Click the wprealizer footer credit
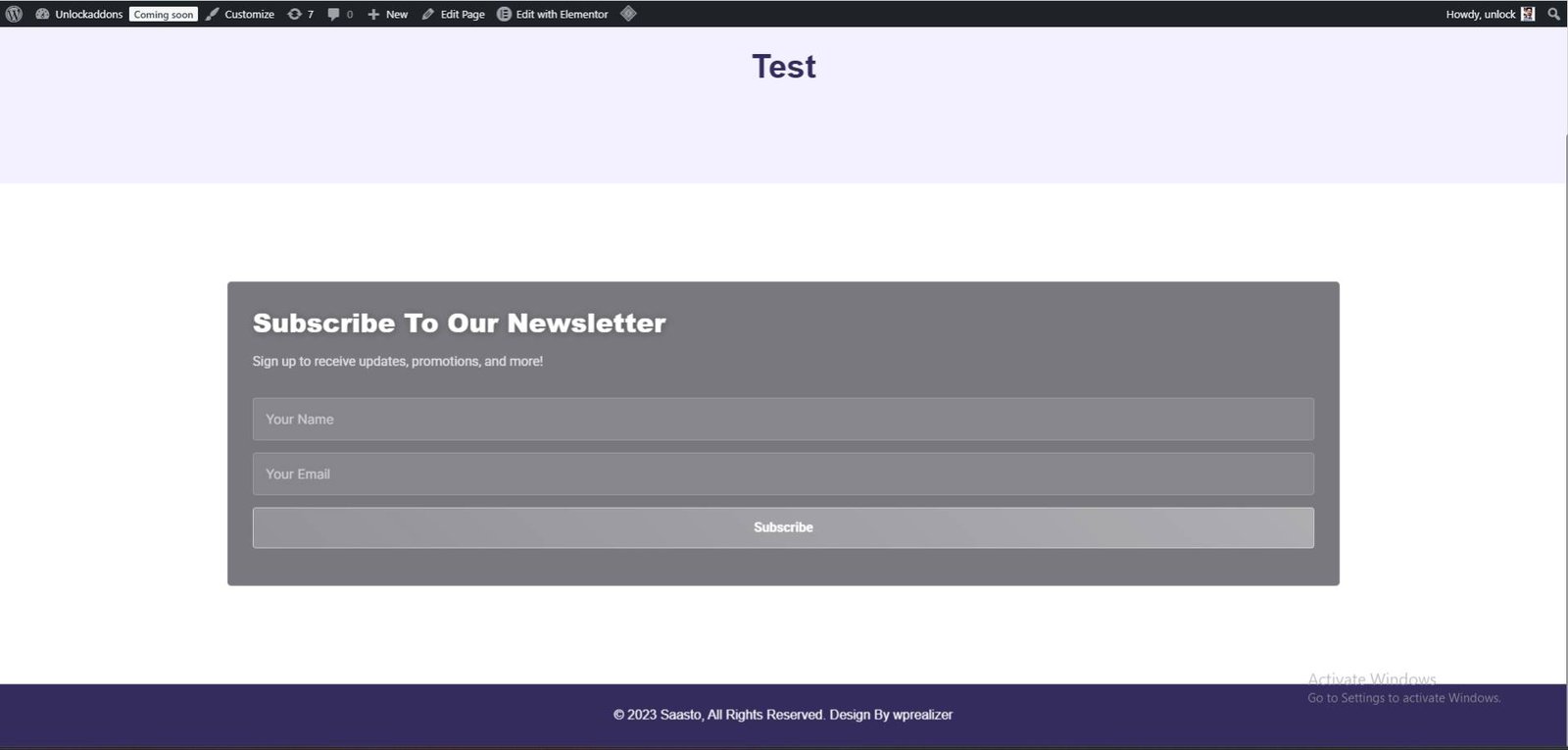This screenshot has width=1568, height=750. pos(922,715)
